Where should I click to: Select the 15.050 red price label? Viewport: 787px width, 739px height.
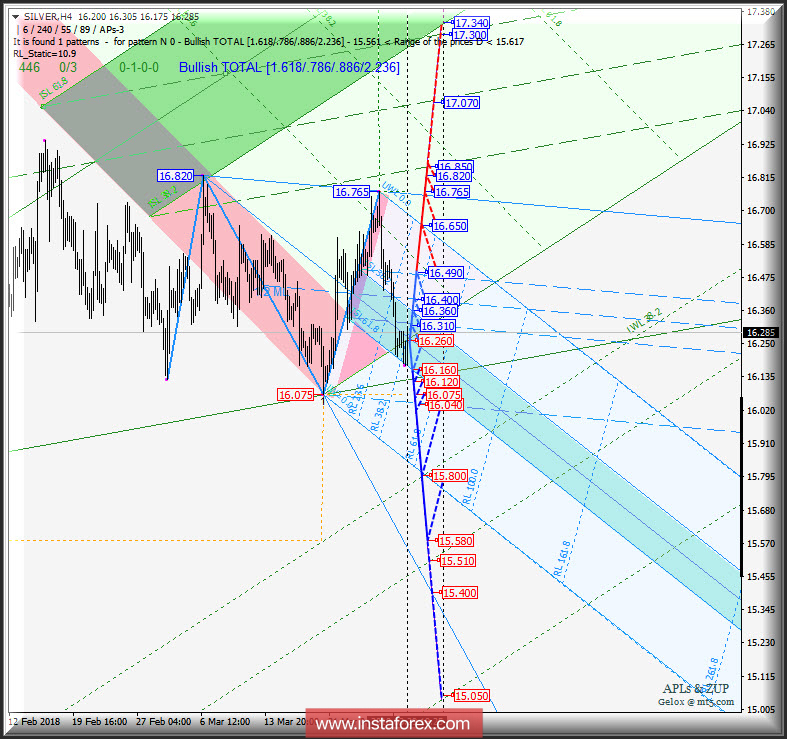(x=472, y=696)
